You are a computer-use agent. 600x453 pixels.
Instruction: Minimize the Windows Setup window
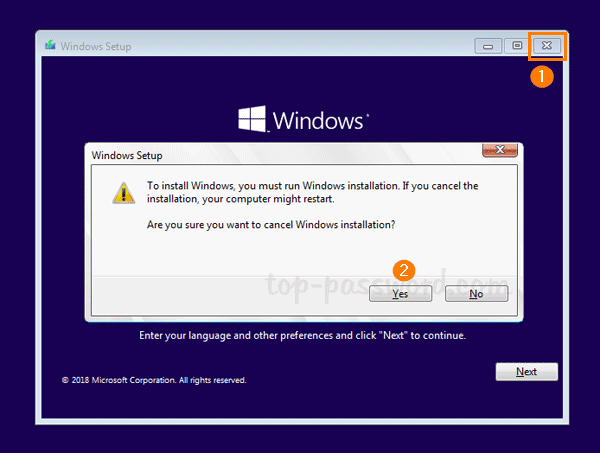pos(489,46)
